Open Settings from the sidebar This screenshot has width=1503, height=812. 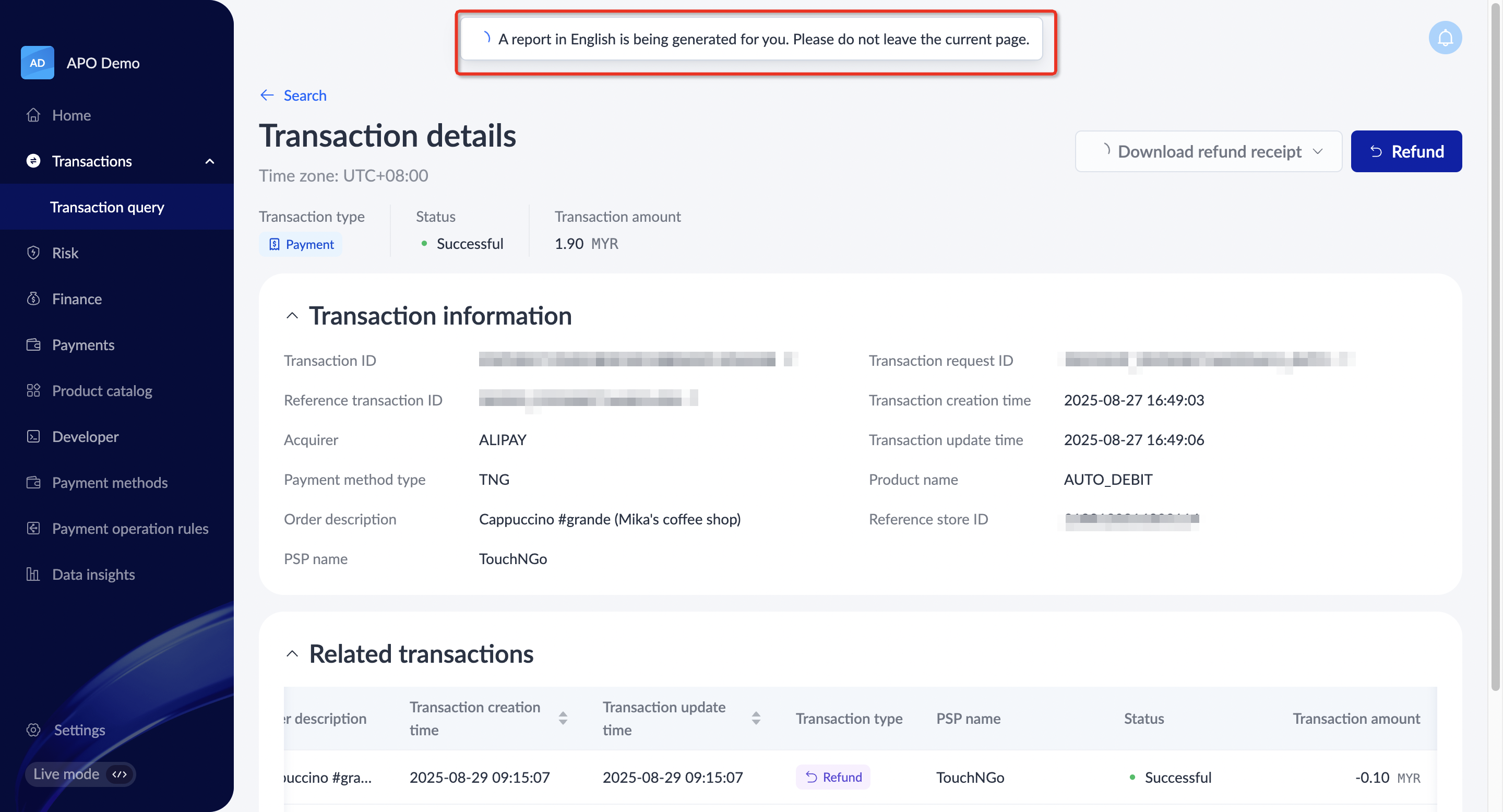pyautogui.click(x=80, y=729)
